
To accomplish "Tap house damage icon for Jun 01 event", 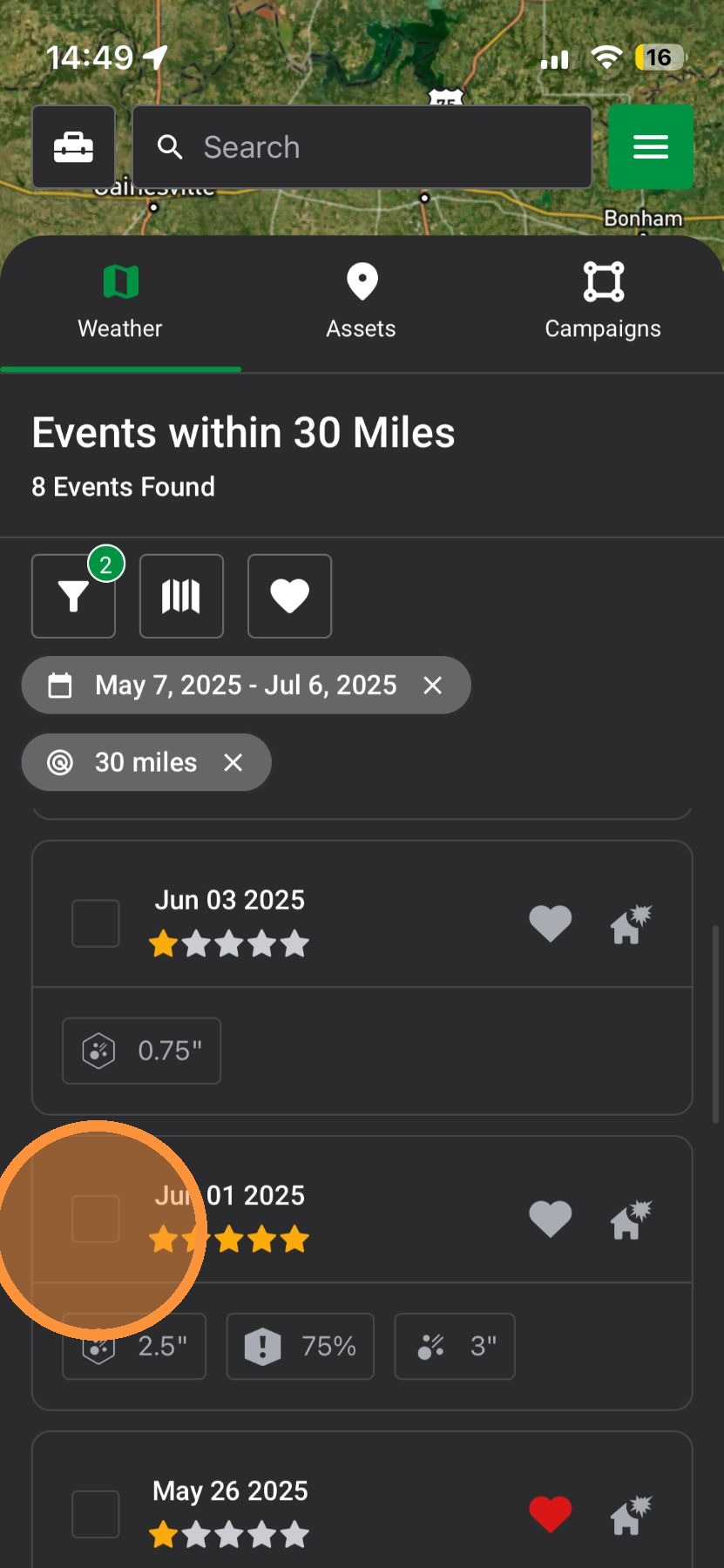I will 631,1220.
